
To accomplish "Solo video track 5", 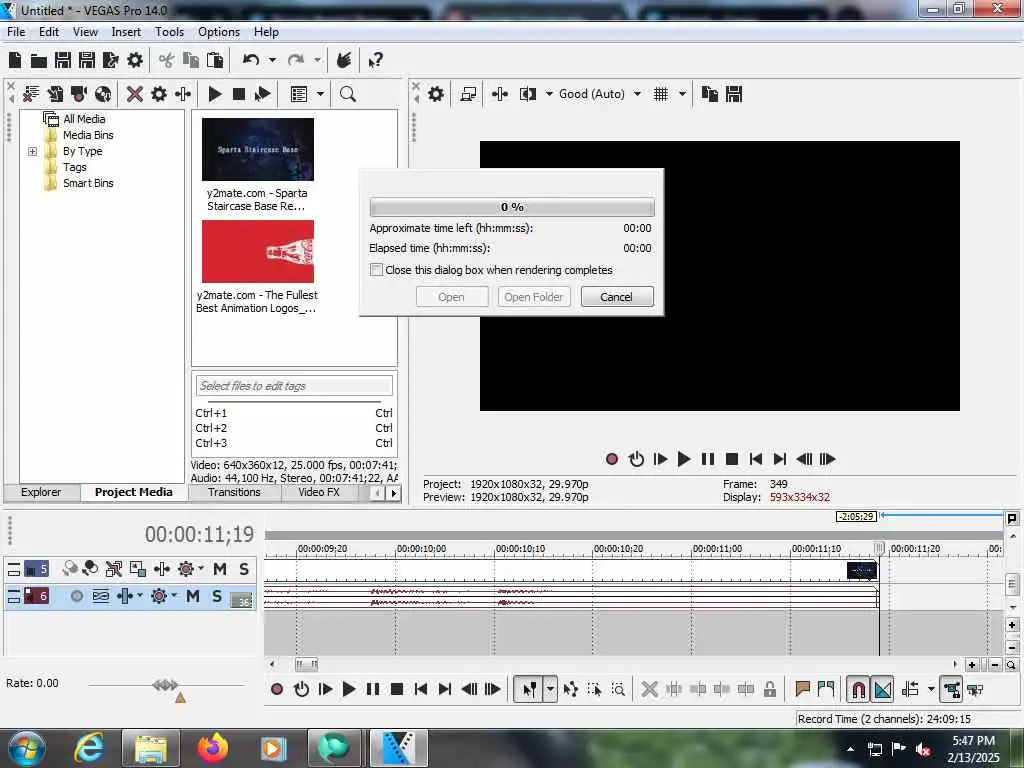I will pos(244,569).
